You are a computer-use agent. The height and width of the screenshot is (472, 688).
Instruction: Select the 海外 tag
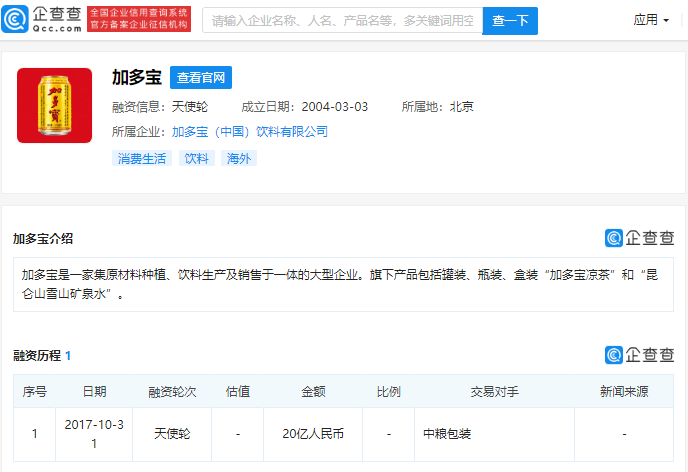tap(239, 158)
